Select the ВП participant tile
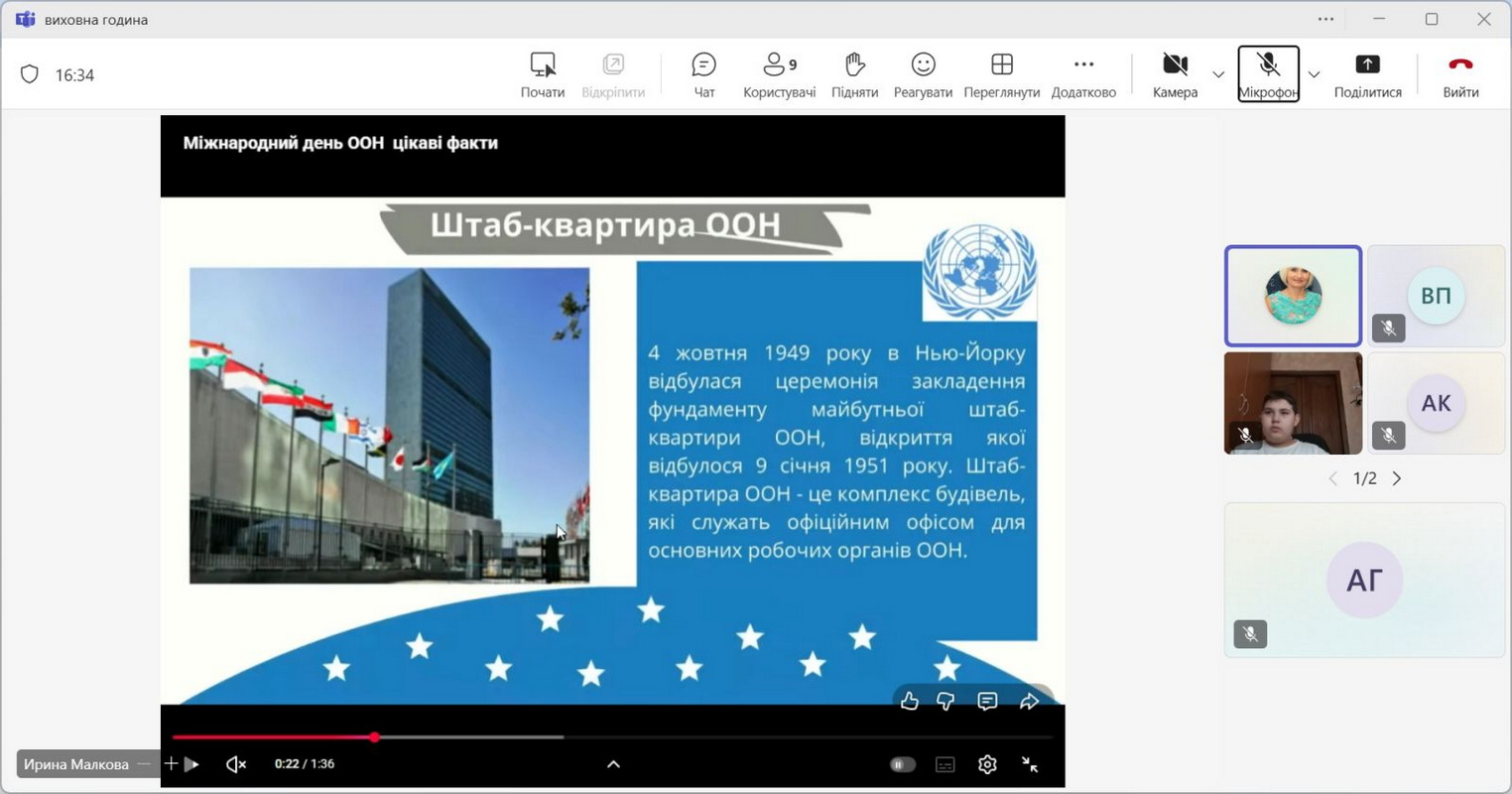1512x794 pixels. tap(1436, 296)
